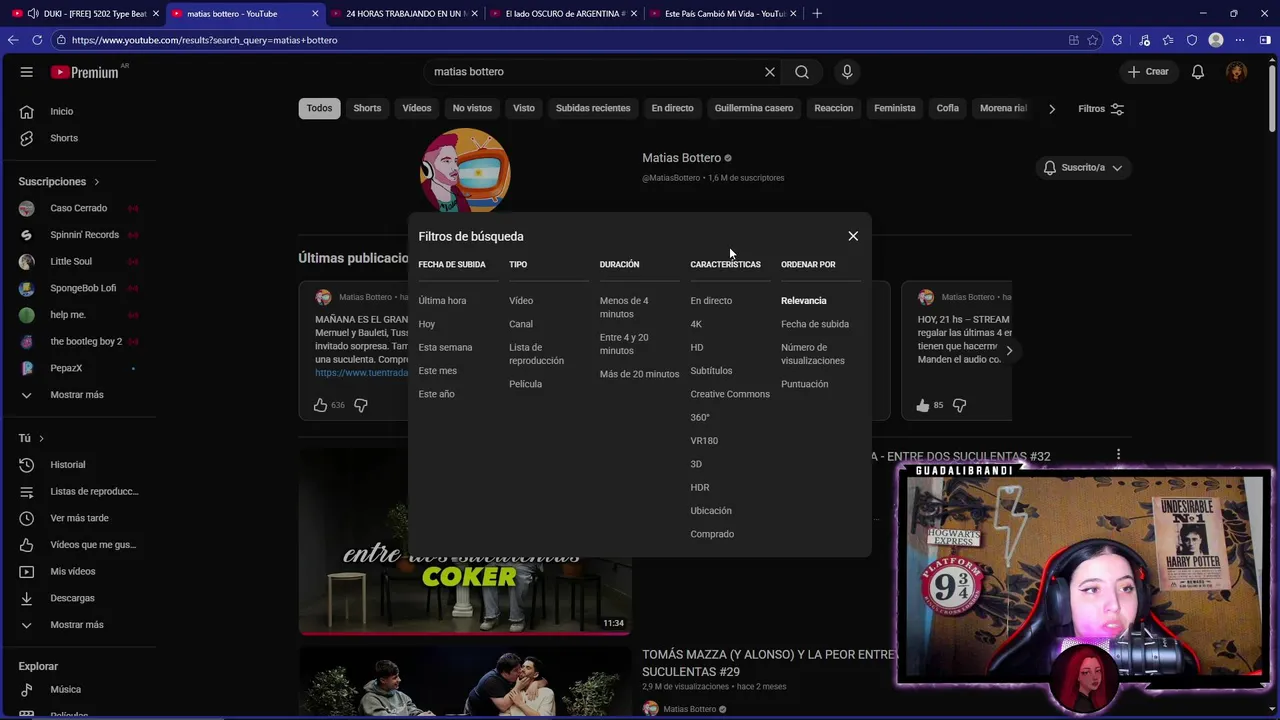Image resolution: width=1280 pixels, height=720 pixels.
Task: Show next posts with carousel arrow
Action: point(1009,351)
